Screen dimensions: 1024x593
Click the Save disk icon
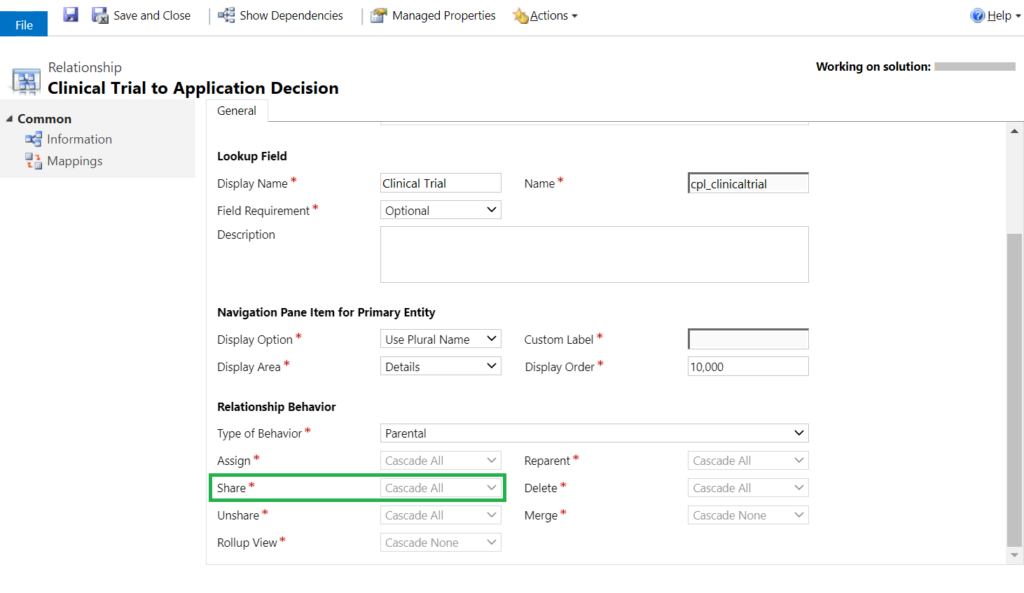[69, 14]
